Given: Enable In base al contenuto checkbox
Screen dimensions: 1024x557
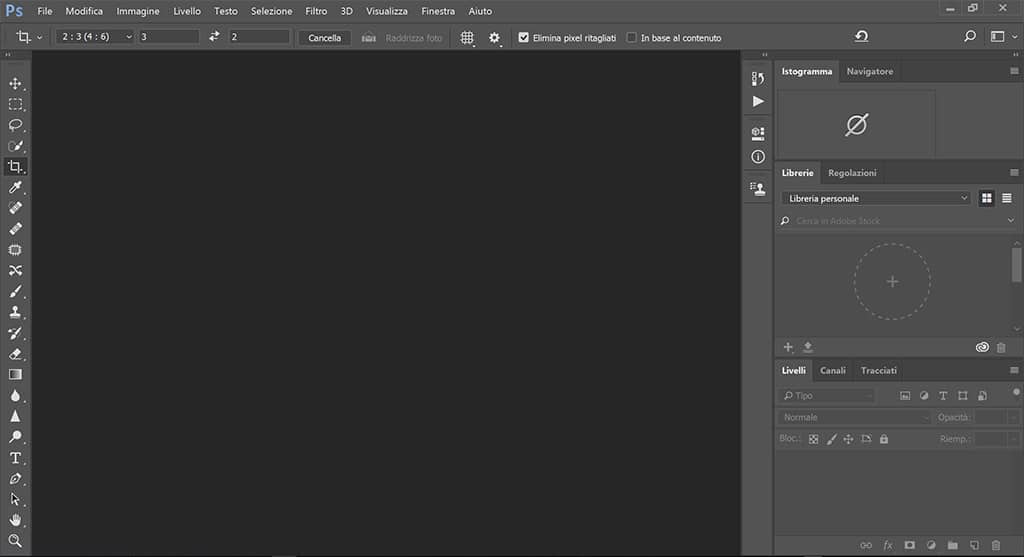Looking at the screenshot, I should pos(632,38).
